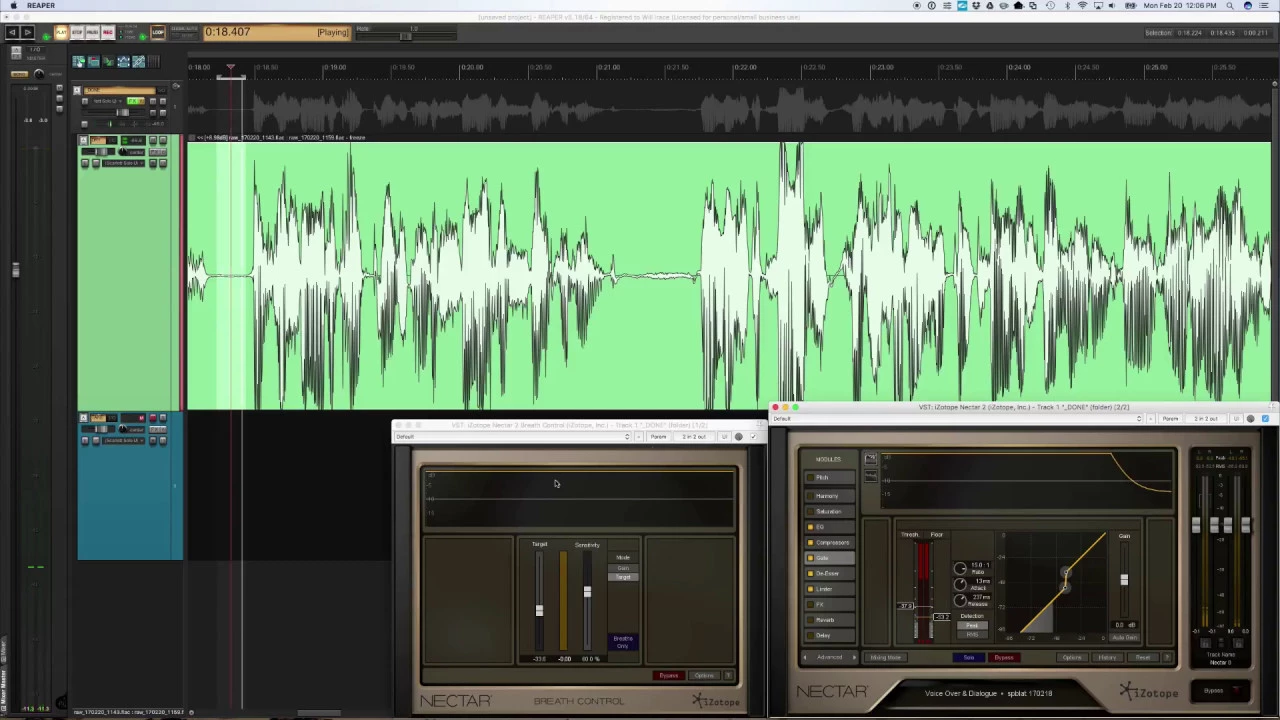Image resolution: width=1280 pixels, height=720 pixels.
Task: Go to project start with rewind button
Action: [12, 32]
